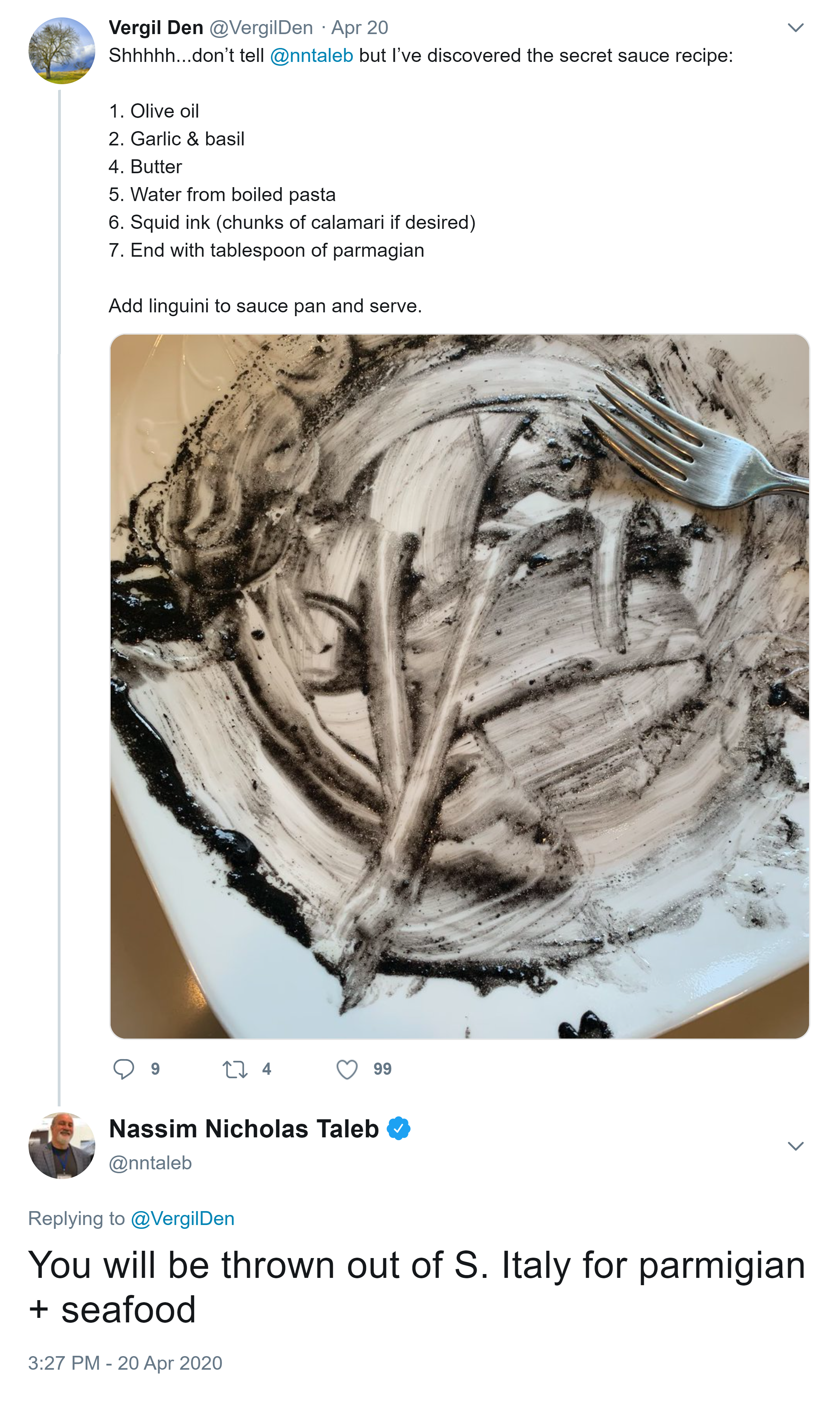Expand Taleb's reply options chevron

click(x=796, y=1146)
